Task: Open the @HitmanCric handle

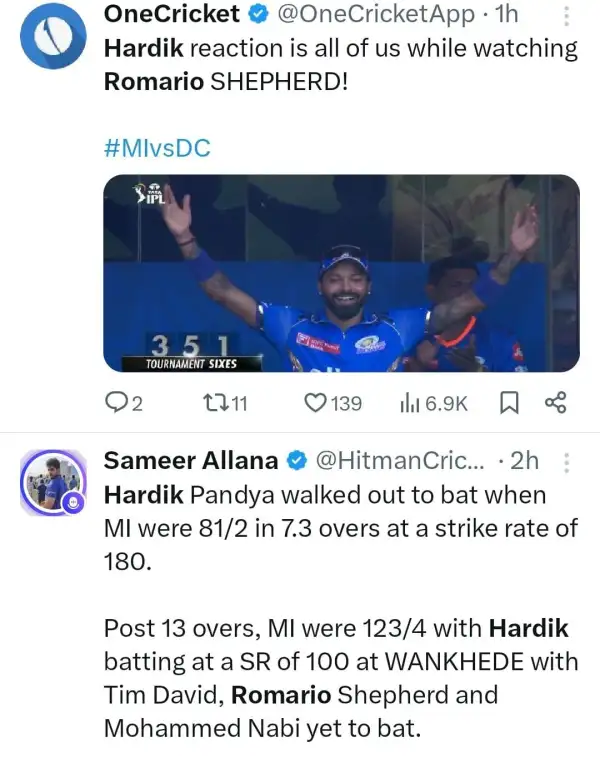Action: click(399, 461)
